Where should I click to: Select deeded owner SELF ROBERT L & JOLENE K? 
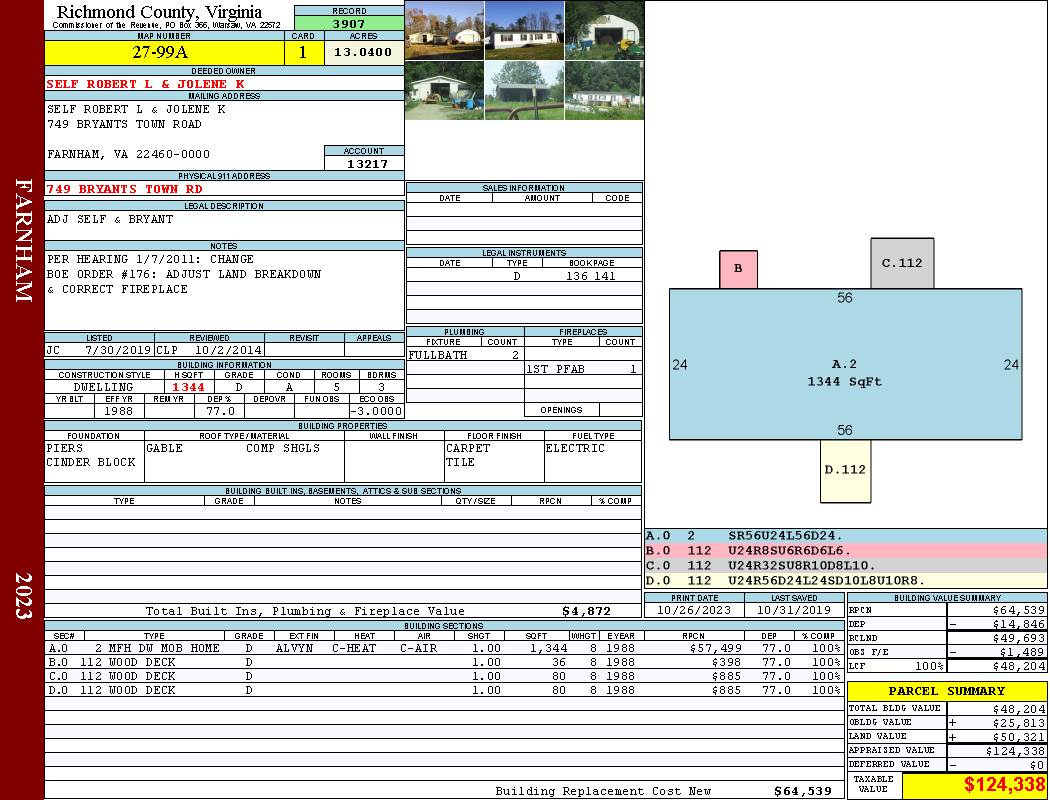coord(145,84)
